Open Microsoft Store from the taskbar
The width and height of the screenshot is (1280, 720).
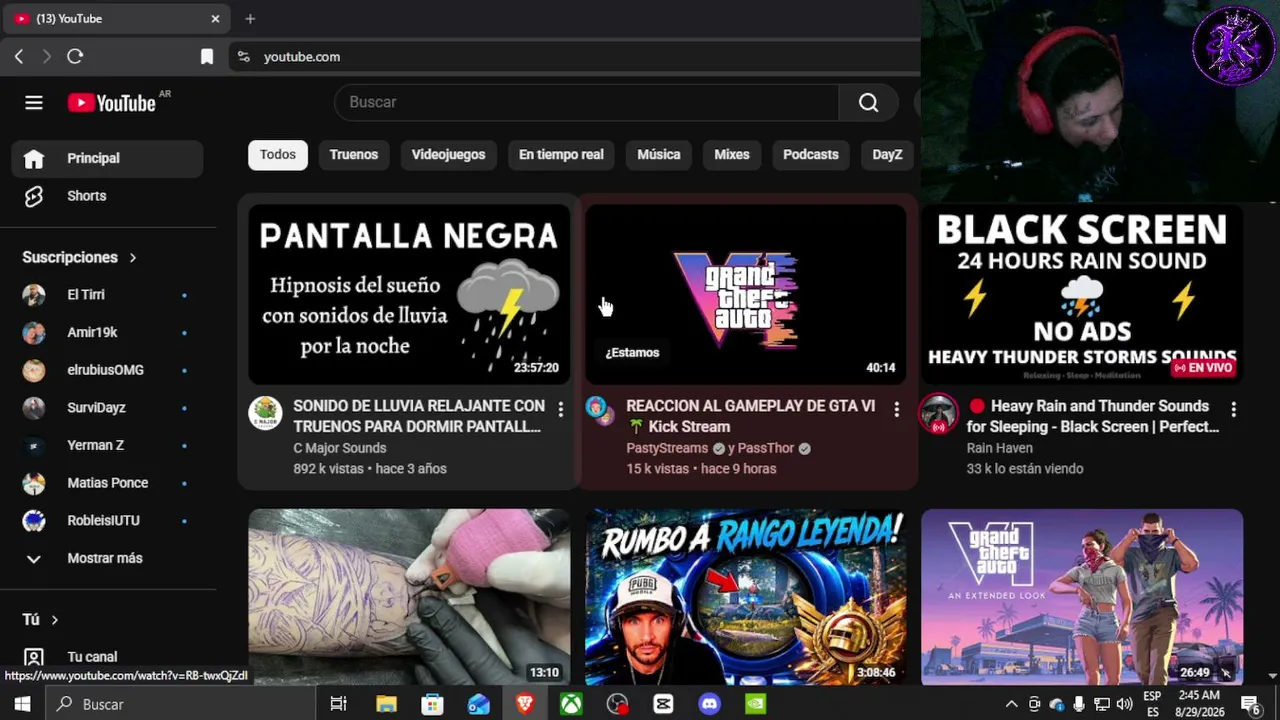[432, 704]
